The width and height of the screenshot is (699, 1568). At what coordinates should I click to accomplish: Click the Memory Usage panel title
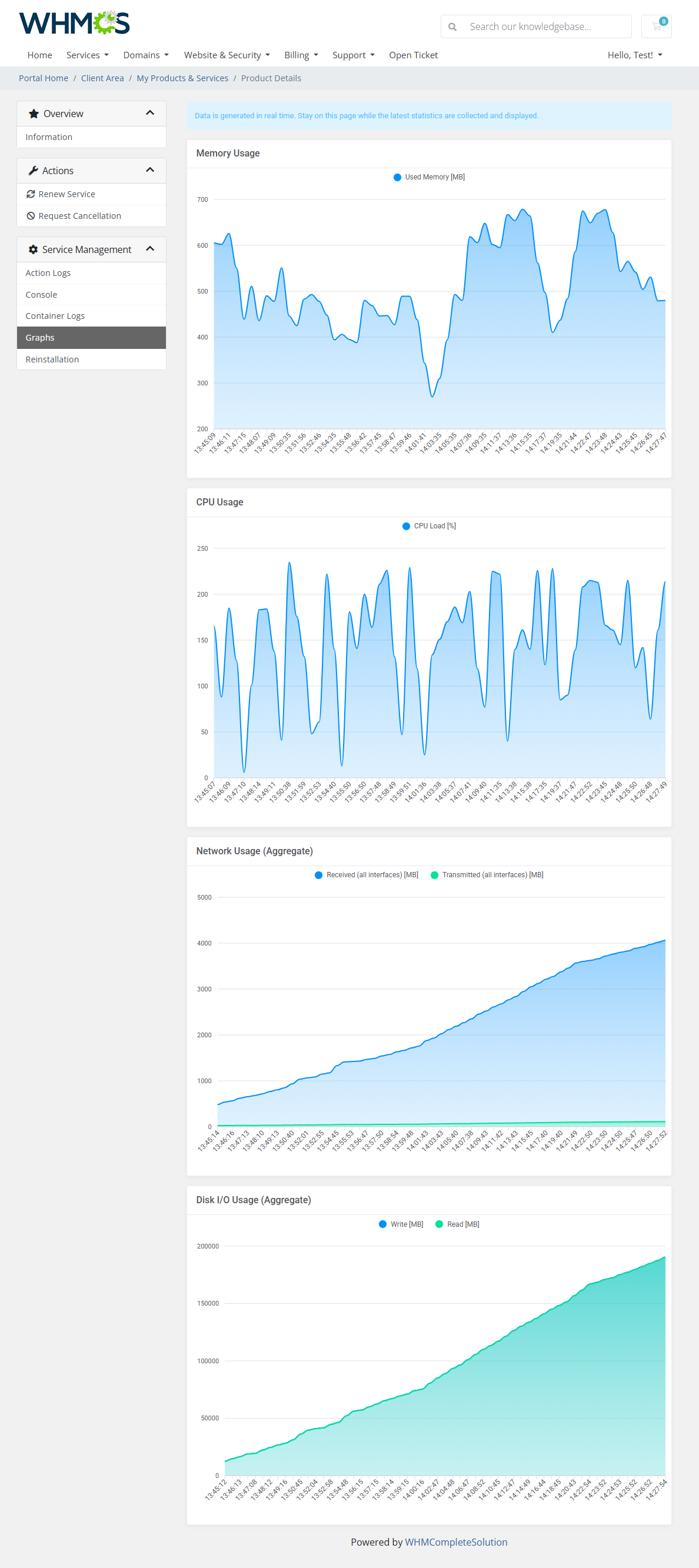(x=228, y=154)
